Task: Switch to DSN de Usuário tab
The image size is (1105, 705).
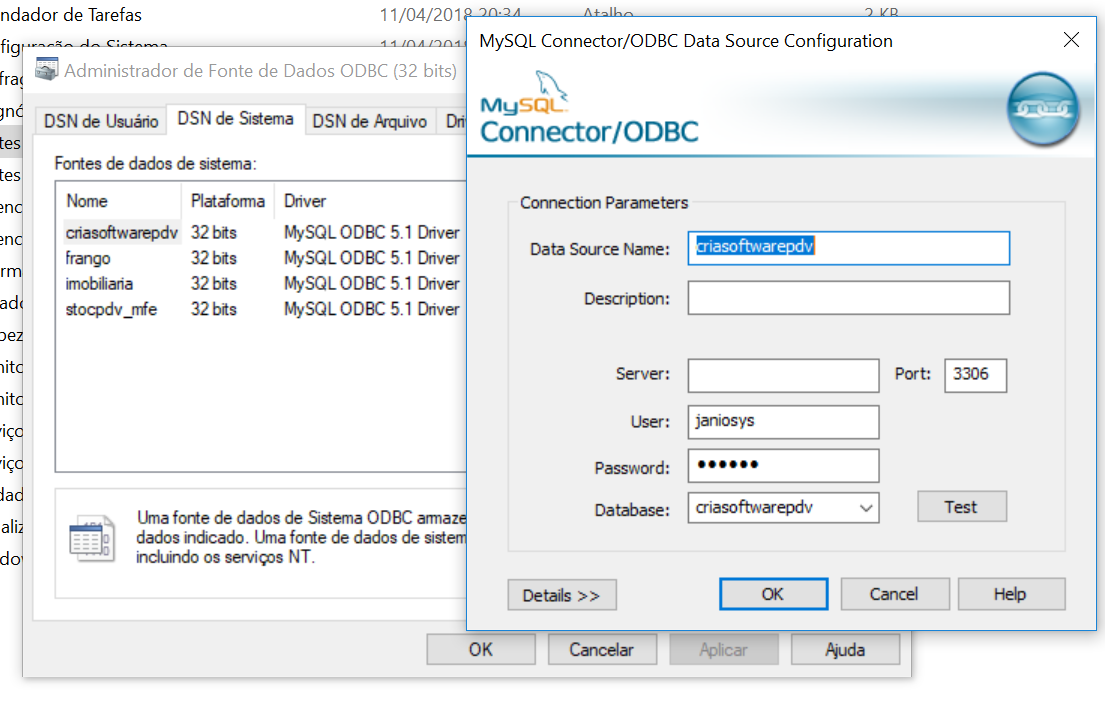Action: click(101, 121)
